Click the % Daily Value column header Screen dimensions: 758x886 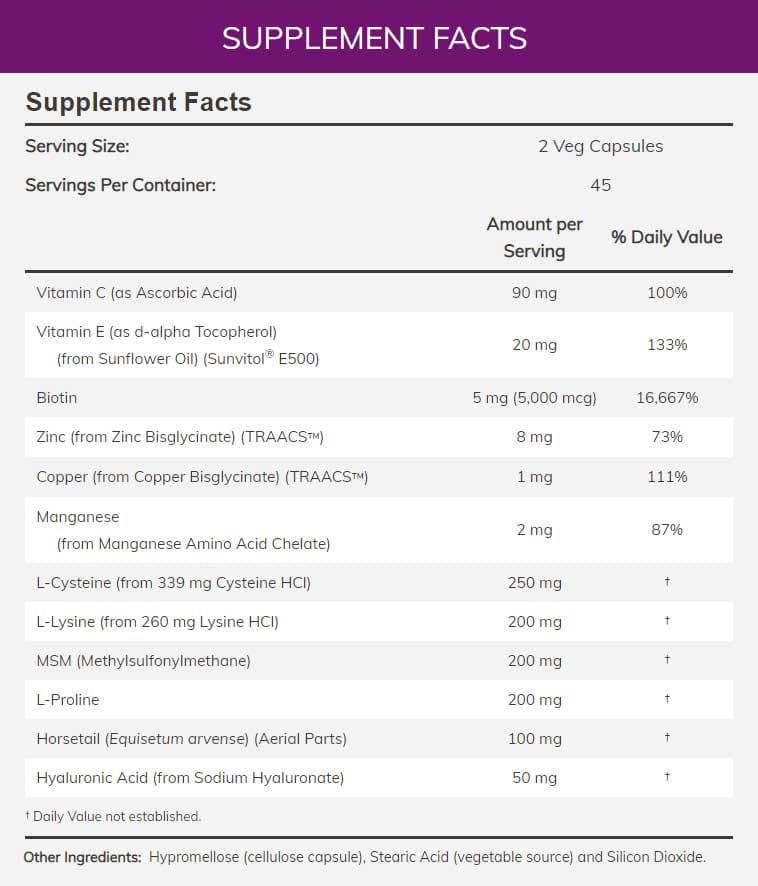[666, 237]
